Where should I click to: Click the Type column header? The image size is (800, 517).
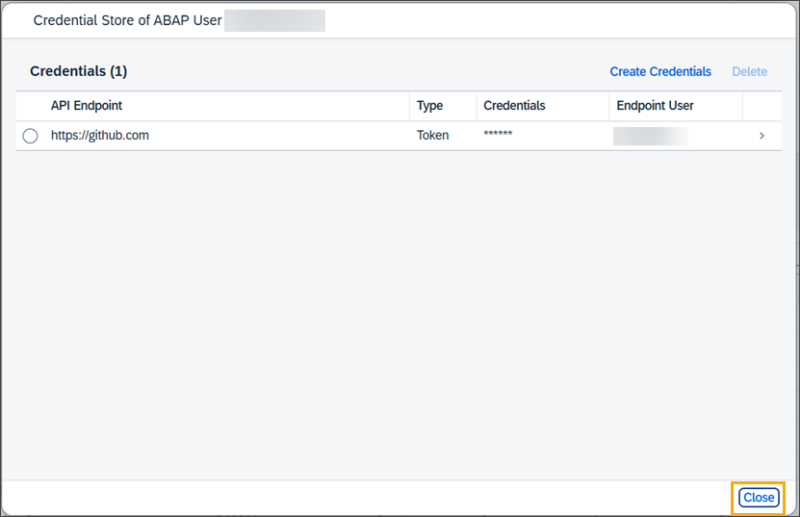coord(430,106)
